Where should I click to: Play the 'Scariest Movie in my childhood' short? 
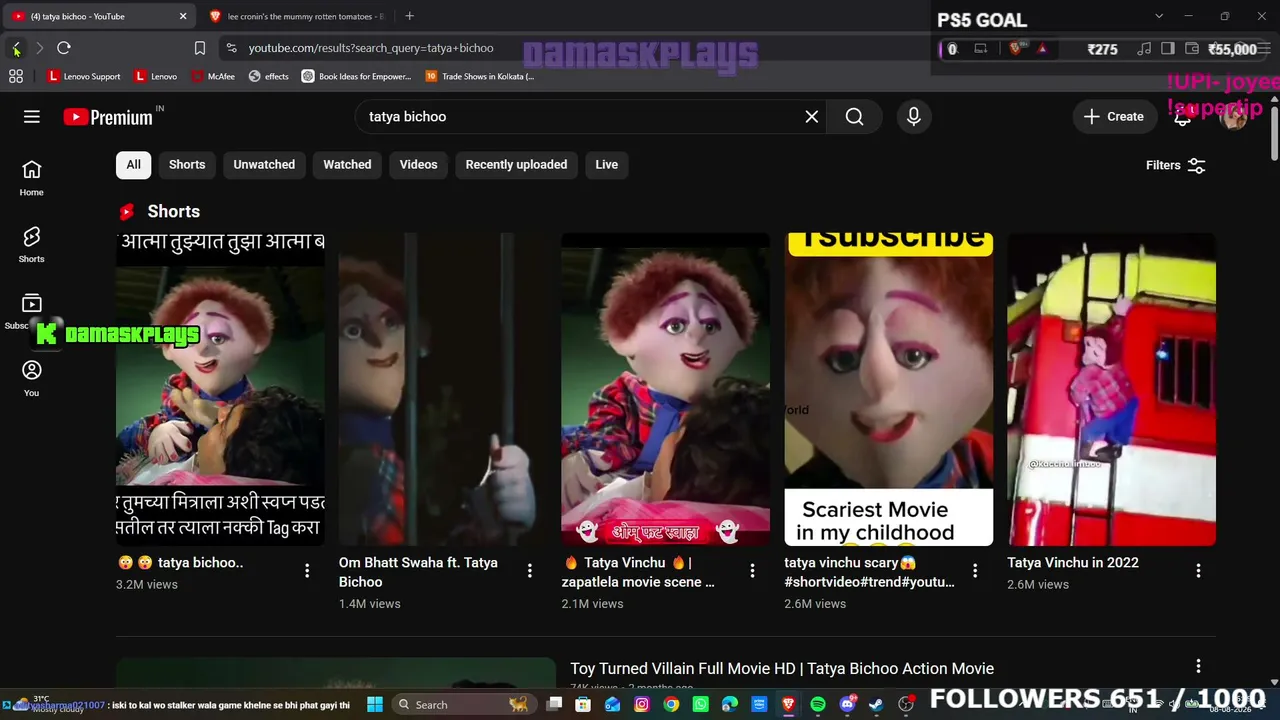click(x=889, y=389)
